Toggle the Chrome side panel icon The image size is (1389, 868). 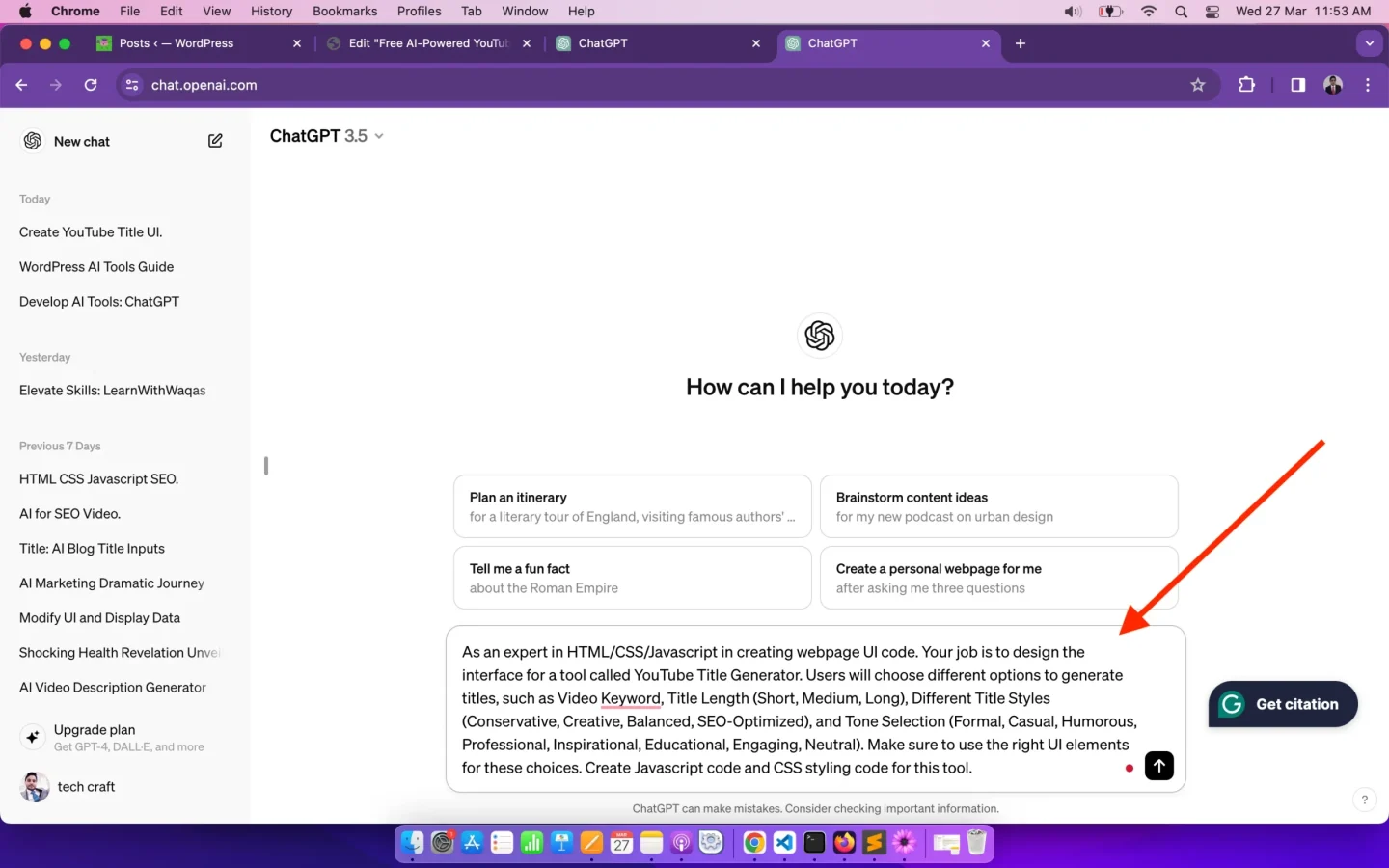1298,85
